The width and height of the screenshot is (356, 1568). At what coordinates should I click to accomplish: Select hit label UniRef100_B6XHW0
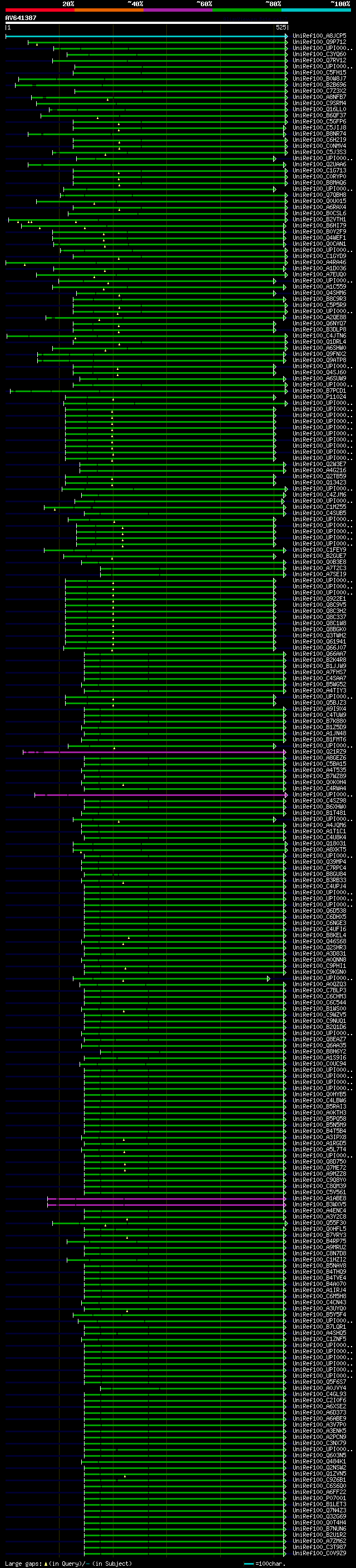tap(319, 807)
